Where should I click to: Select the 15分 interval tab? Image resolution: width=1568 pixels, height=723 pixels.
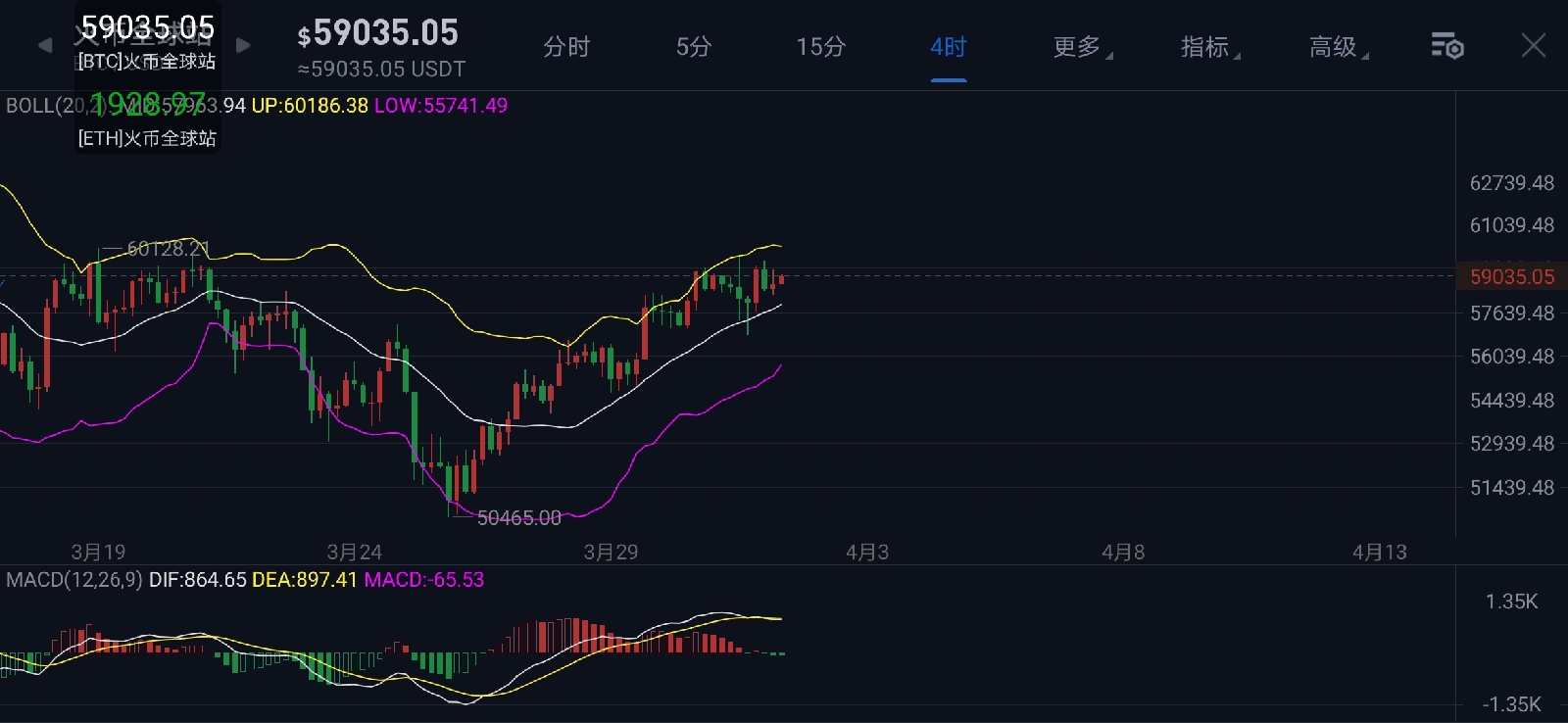click(820, 47)
